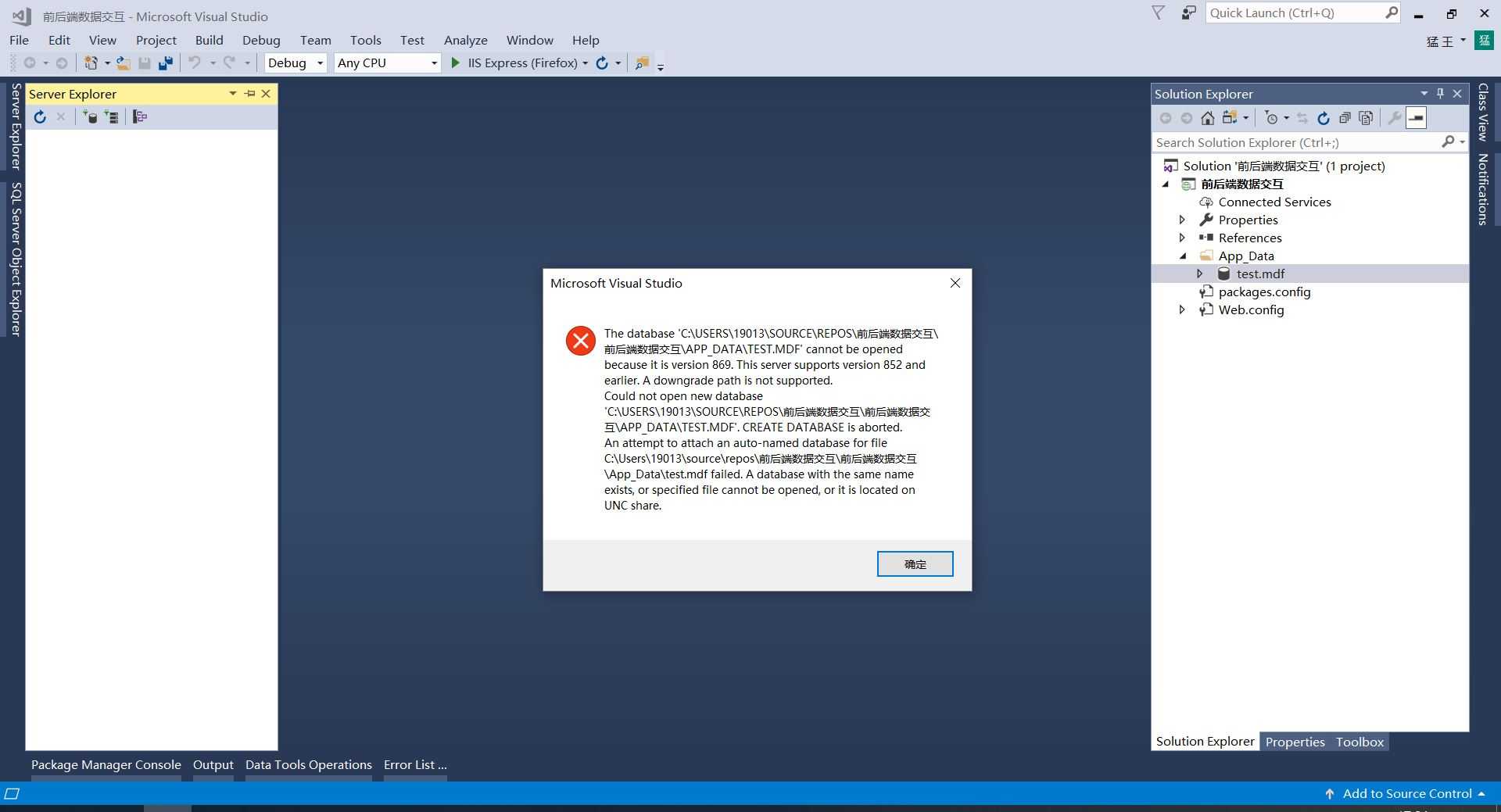
Task: Open the Analyze menu
Action: coord(466,40)
